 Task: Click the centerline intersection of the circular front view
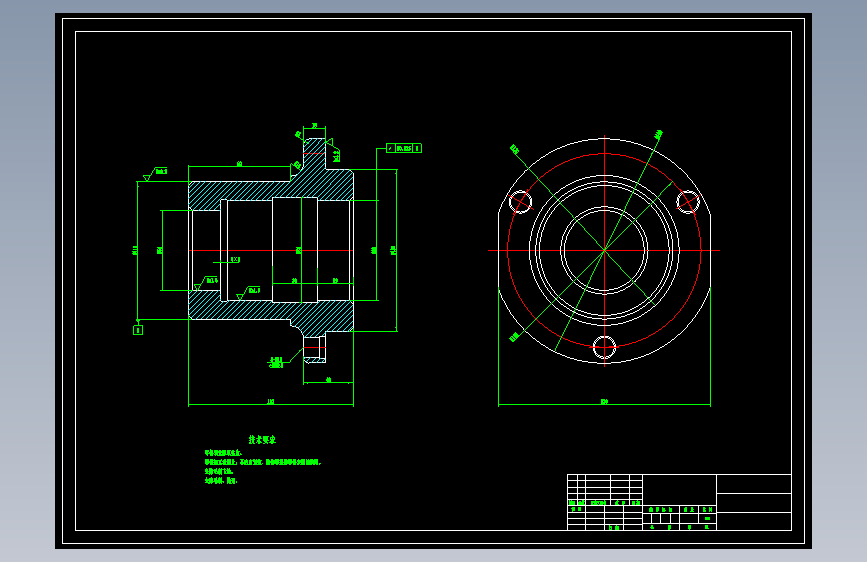(x=604, y=251)
